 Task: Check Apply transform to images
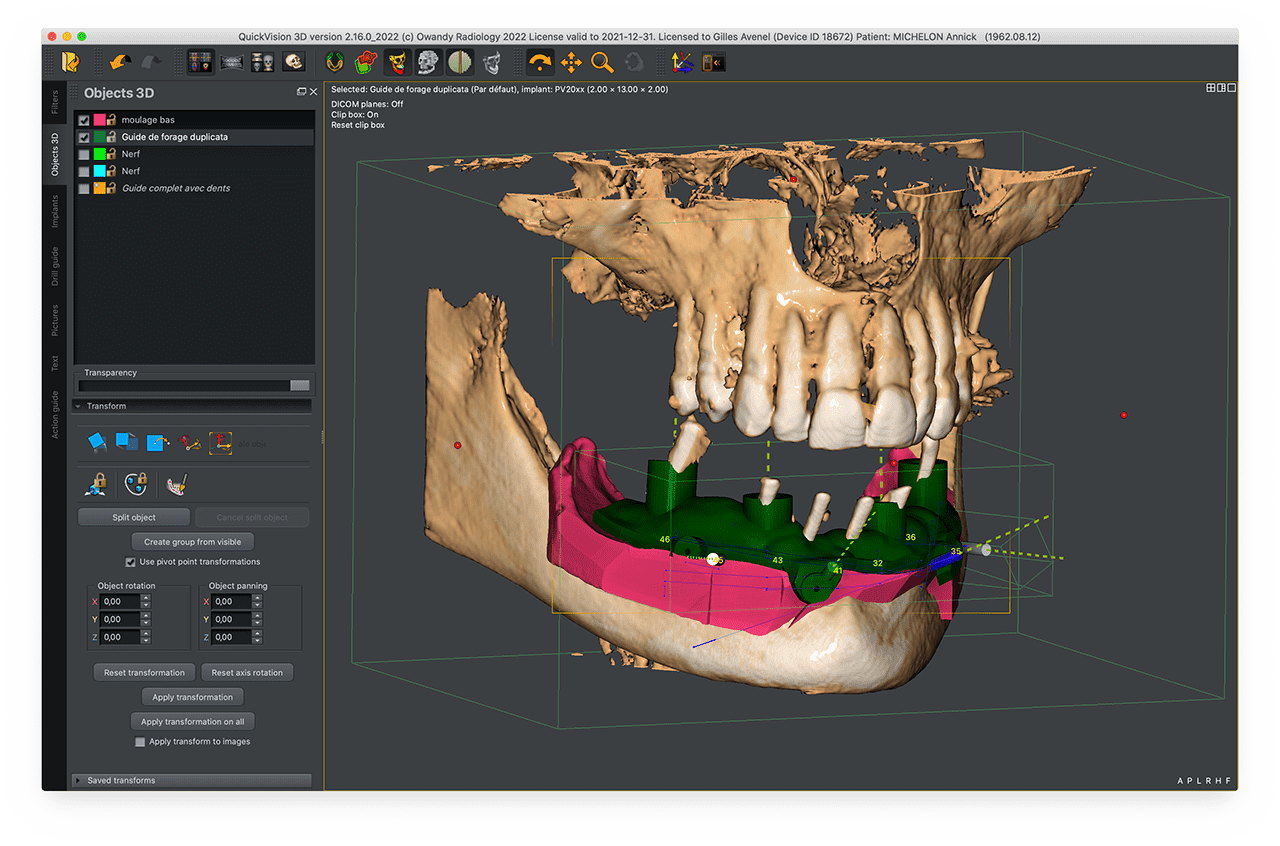[x=141, y=741]
